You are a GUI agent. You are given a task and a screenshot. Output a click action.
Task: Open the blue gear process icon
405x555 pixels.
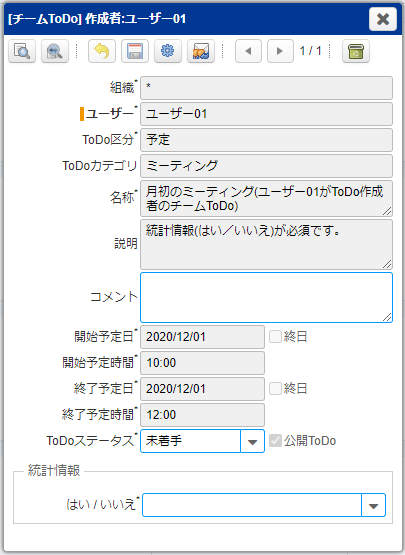coord(168,51)
